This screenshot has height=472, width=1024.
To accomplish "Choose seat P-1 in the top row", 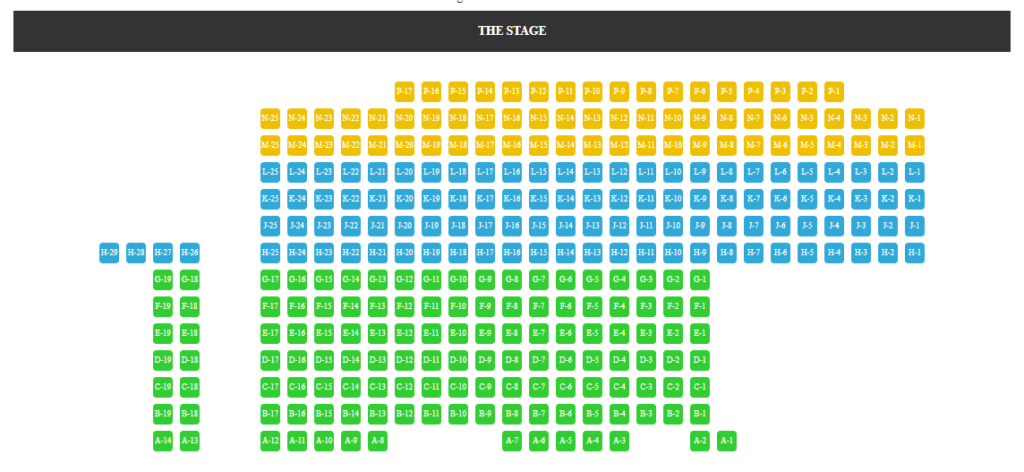I will pos(834,91).
